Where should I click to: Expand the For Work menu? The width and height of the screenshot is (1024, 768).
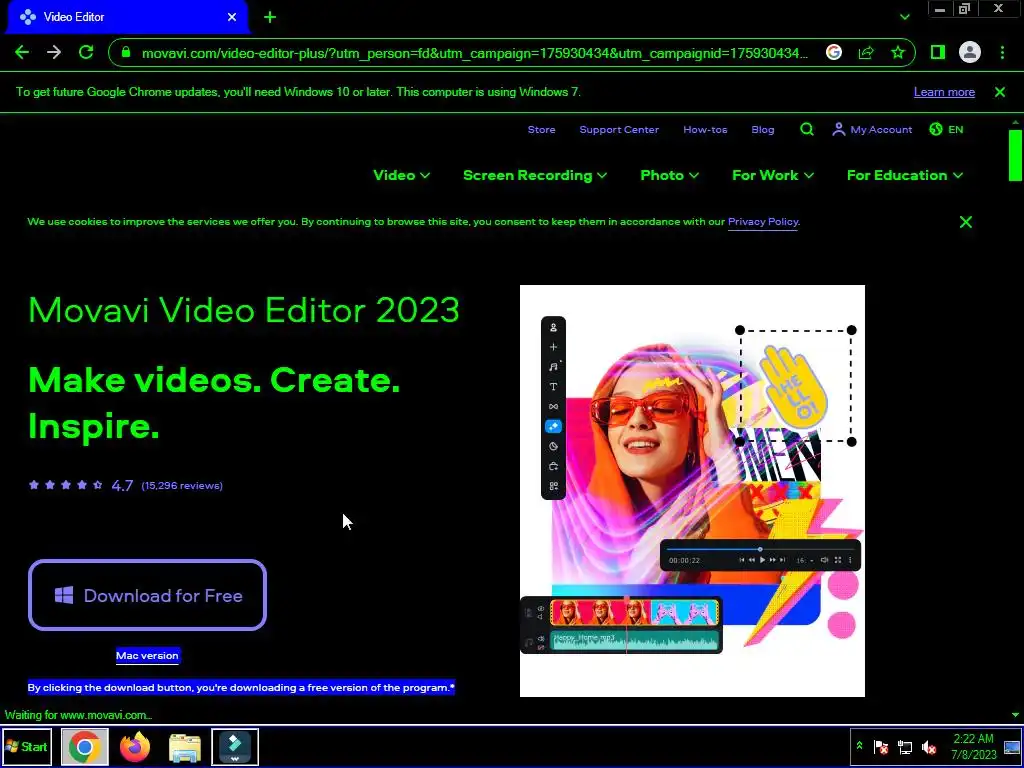coord(773,175)
